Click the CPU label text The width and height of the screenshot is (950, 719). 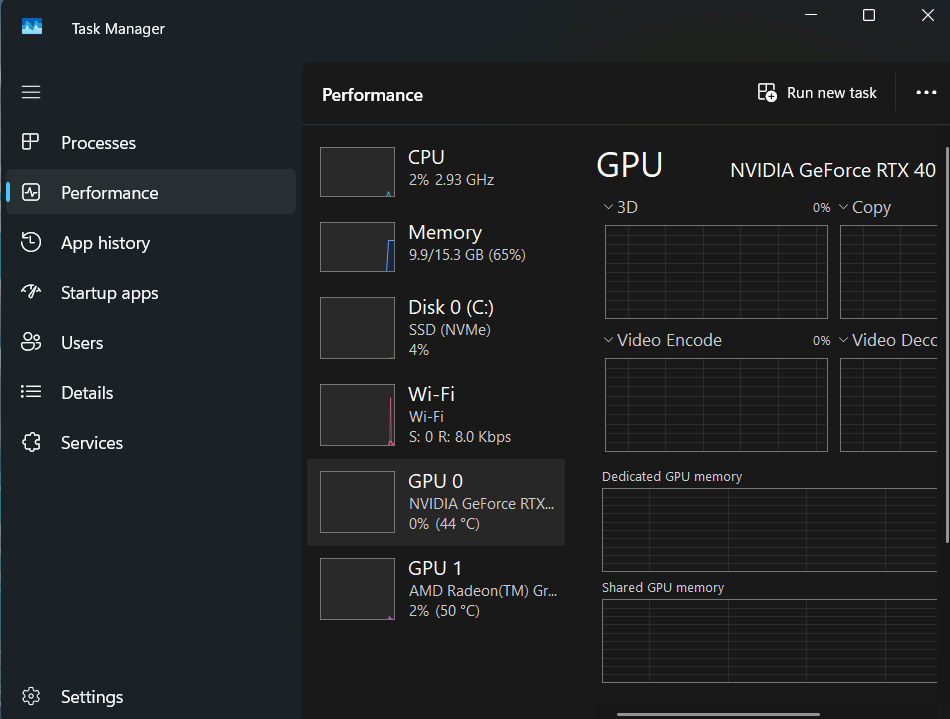click(x=427, y=157)
